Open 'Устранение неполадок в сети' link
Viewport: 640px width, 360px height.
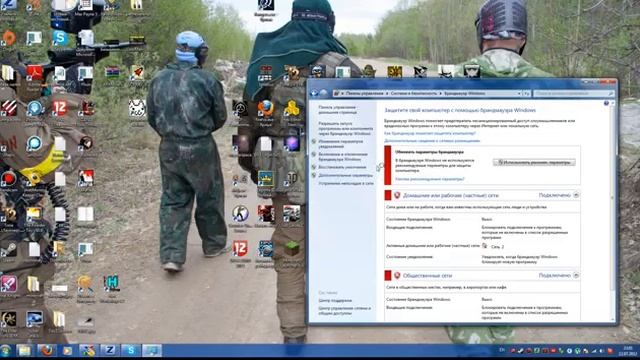pos(346,183)
